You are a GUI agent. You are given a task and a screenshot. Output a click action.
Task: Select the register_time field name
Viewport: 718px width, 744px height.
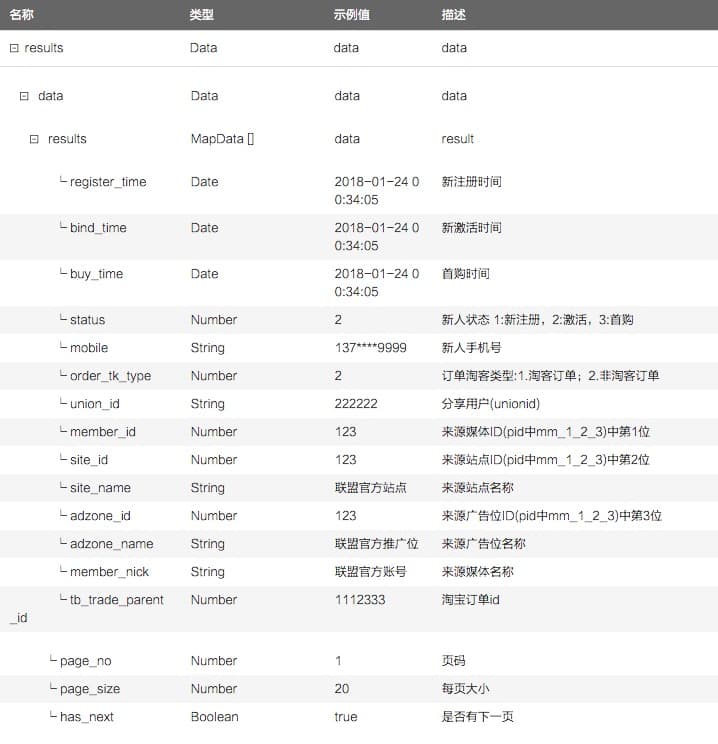pyautogui.click(x=108, y=182)
